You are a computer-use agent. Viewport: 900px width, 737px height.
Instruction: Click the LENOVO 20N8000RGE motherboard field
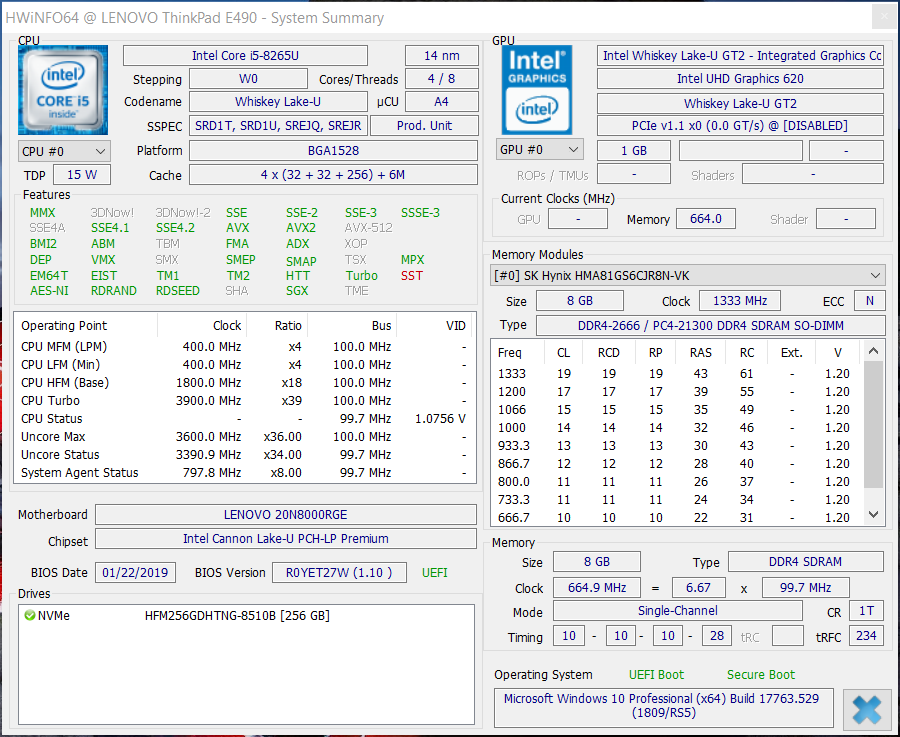(286, 514)
